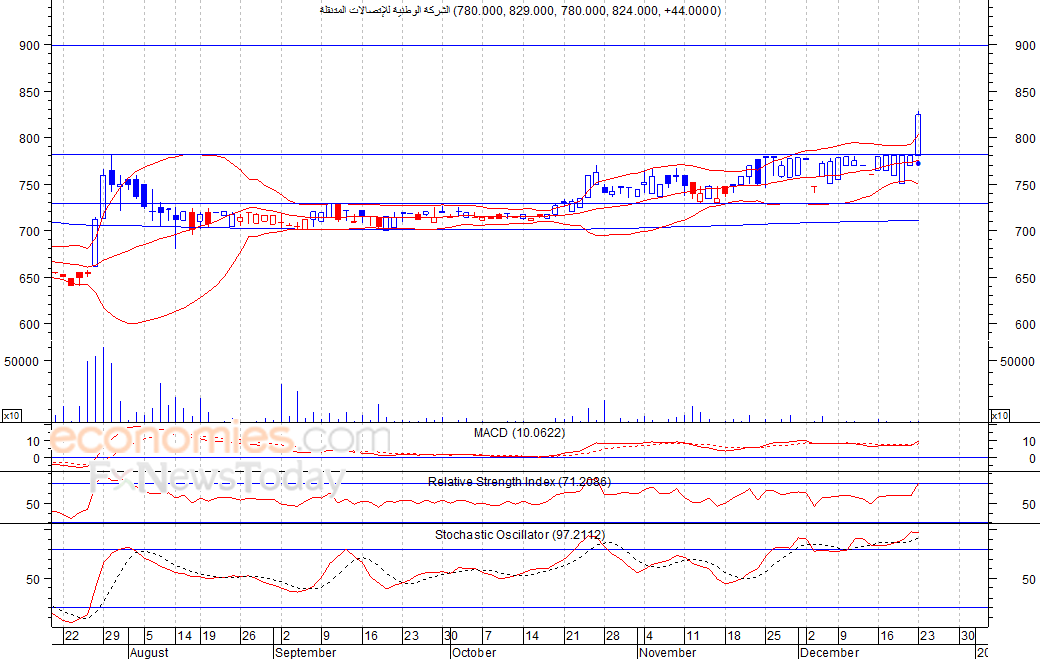
Task: Click the October 28 date label
Action: pos(612,636)
